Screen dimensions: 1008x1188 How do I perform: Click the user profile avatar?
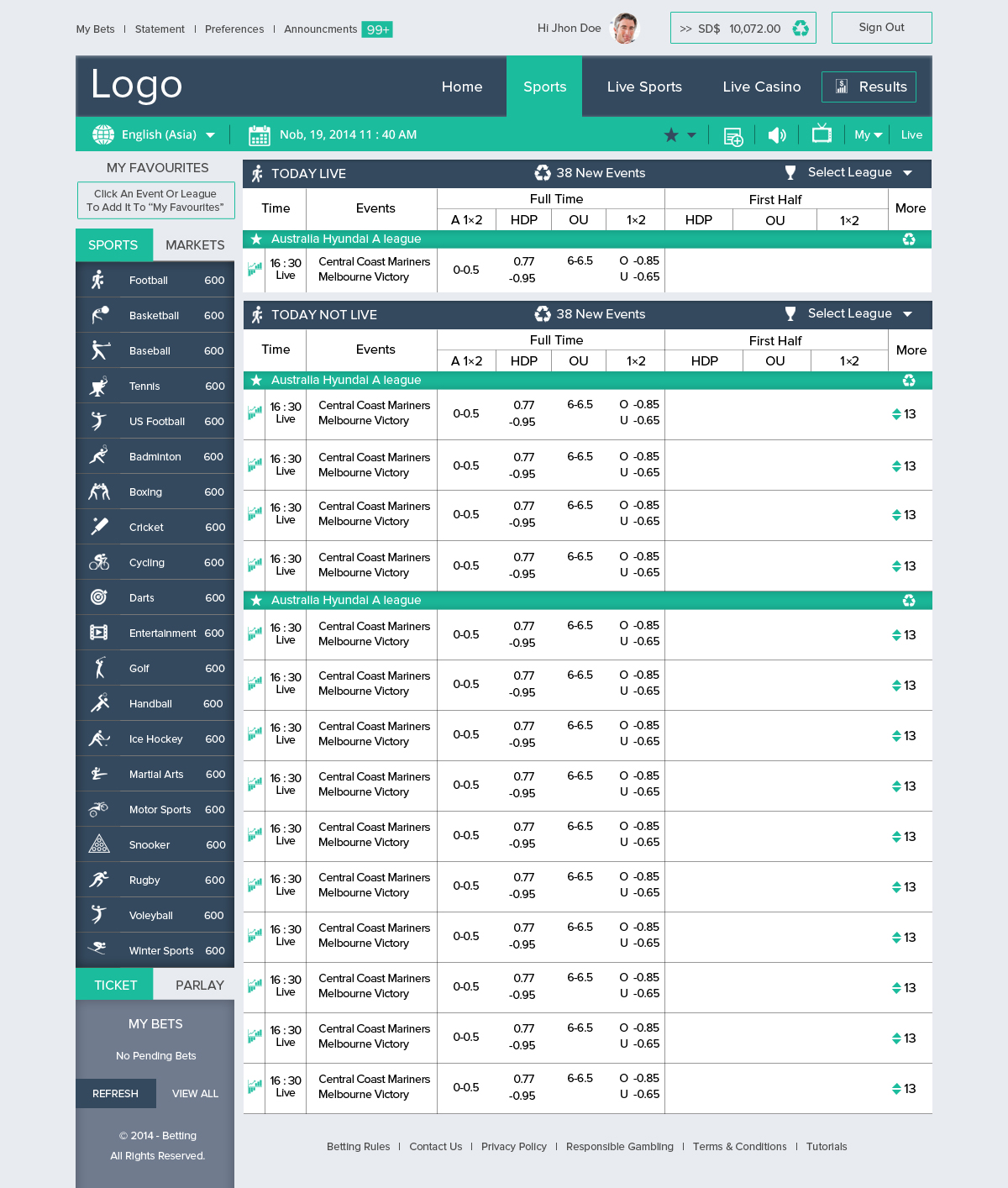(624, 28)
